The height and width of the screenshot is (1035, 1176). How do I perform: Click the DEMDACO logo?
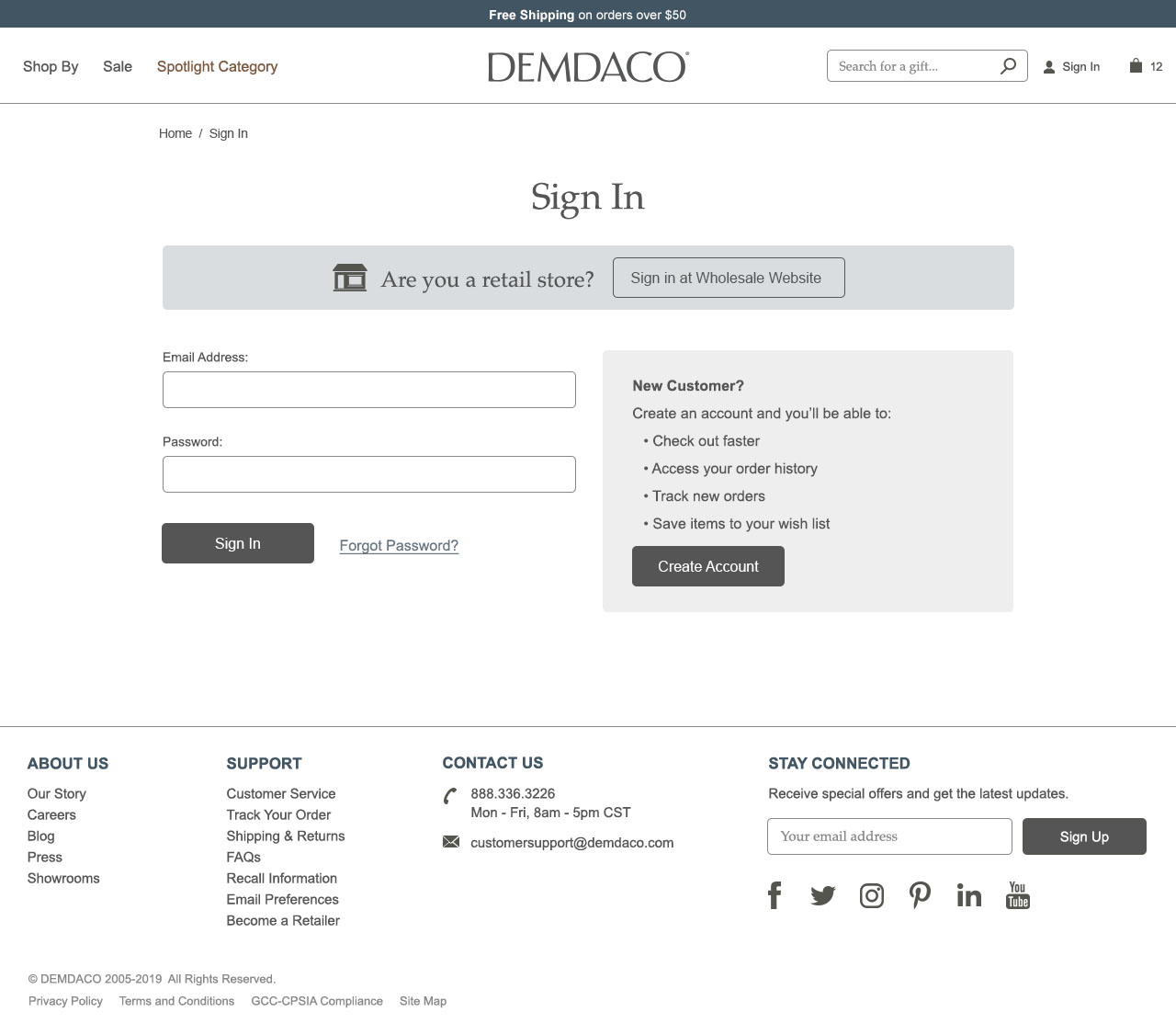[588, 67]
